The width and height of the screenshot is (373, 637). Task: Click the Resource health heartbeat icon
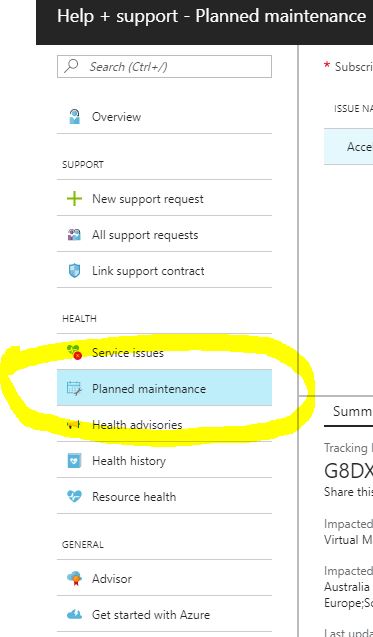point(74,496)
